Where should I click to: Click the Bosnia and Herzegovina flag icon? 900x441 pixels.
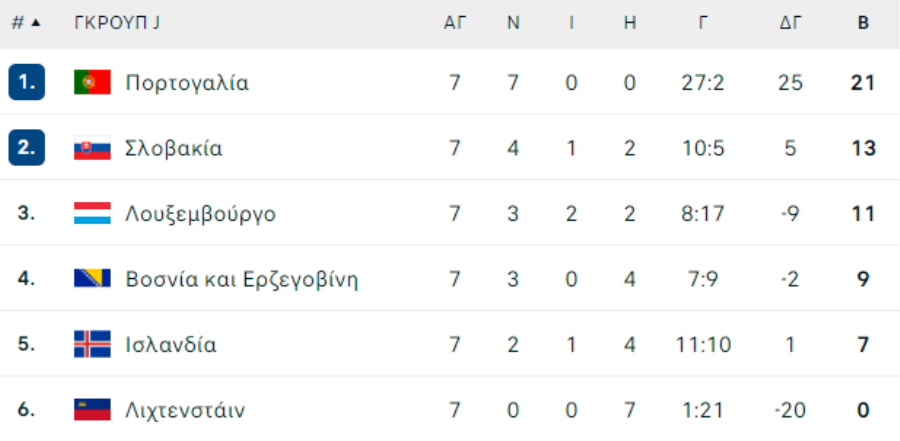(92, 279)
